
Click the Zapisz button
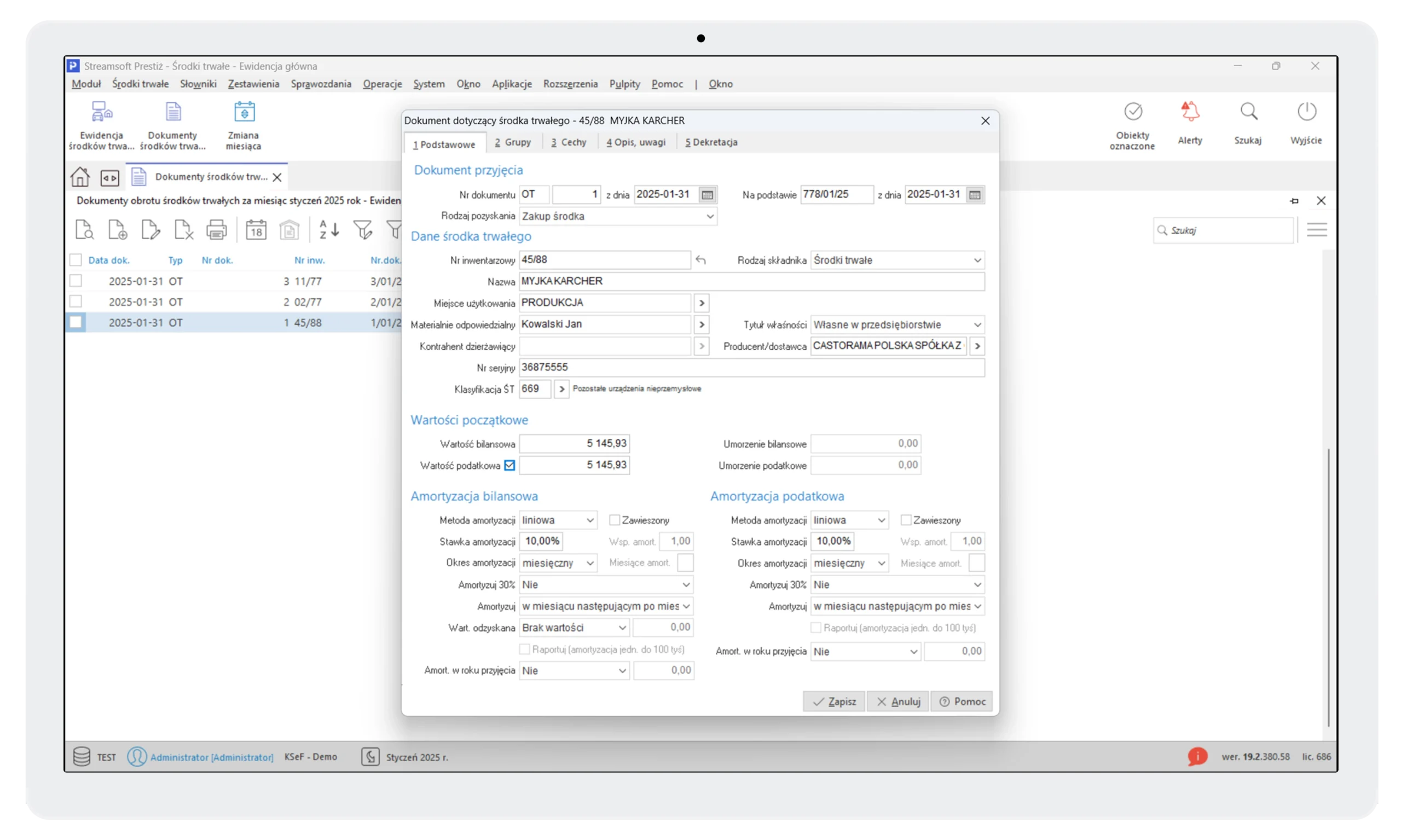834,702
